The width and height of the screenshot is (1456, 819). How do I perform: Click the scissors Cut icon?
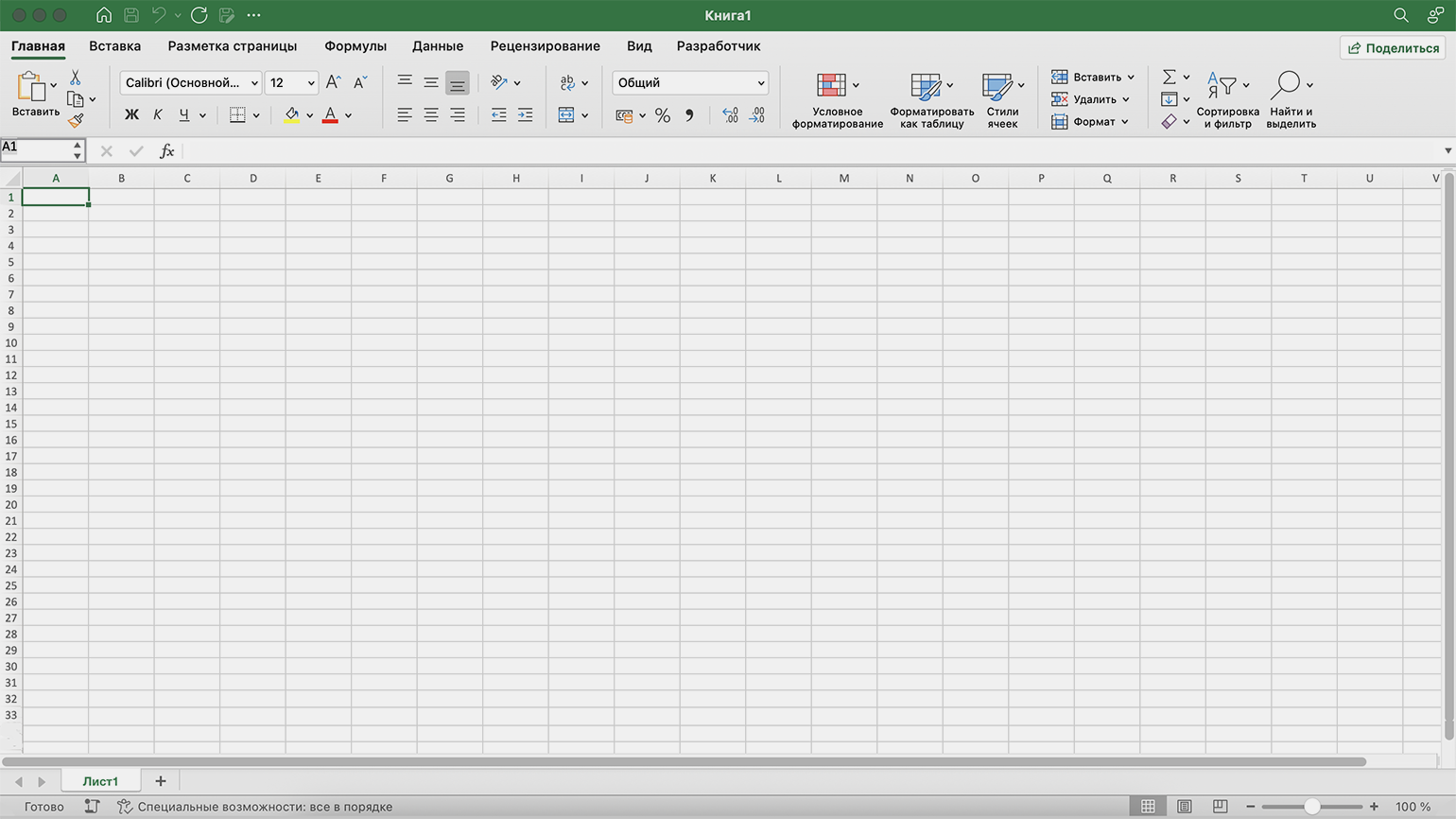tap(76, 78)
